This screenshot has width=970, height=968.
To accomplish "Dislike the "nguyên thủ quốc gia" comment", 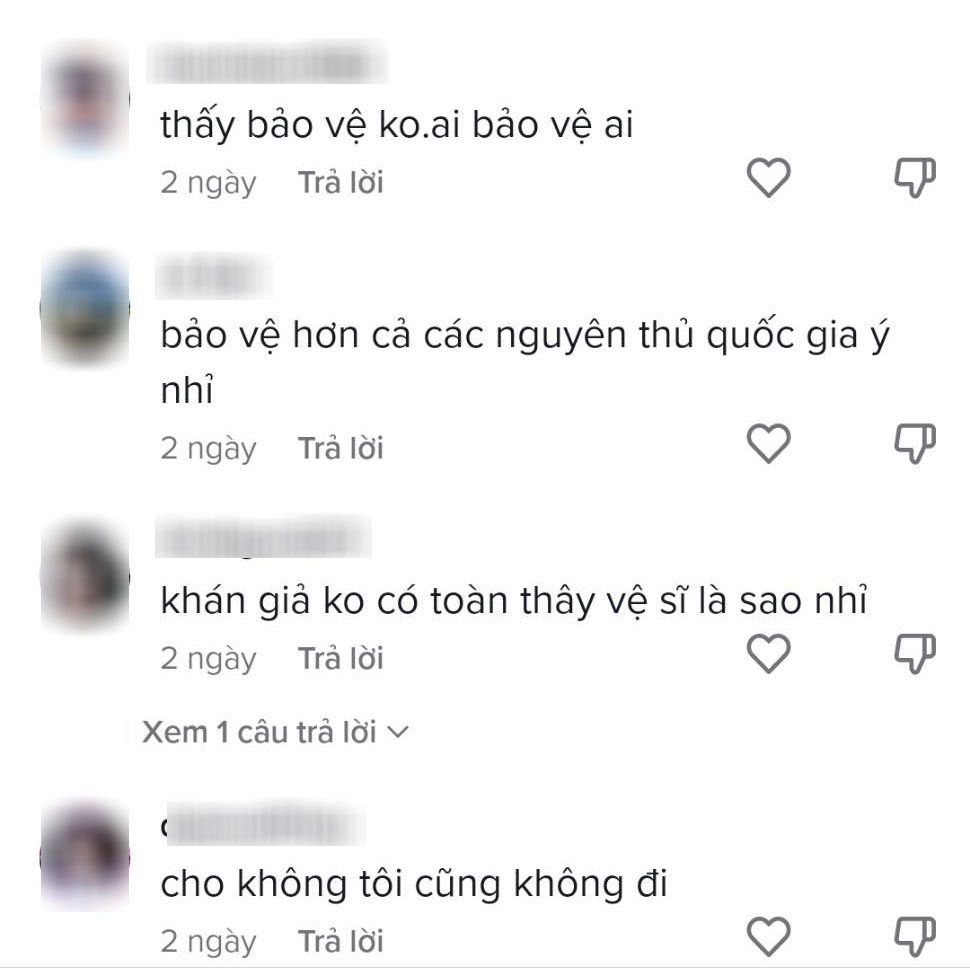I will pos(915,443).
